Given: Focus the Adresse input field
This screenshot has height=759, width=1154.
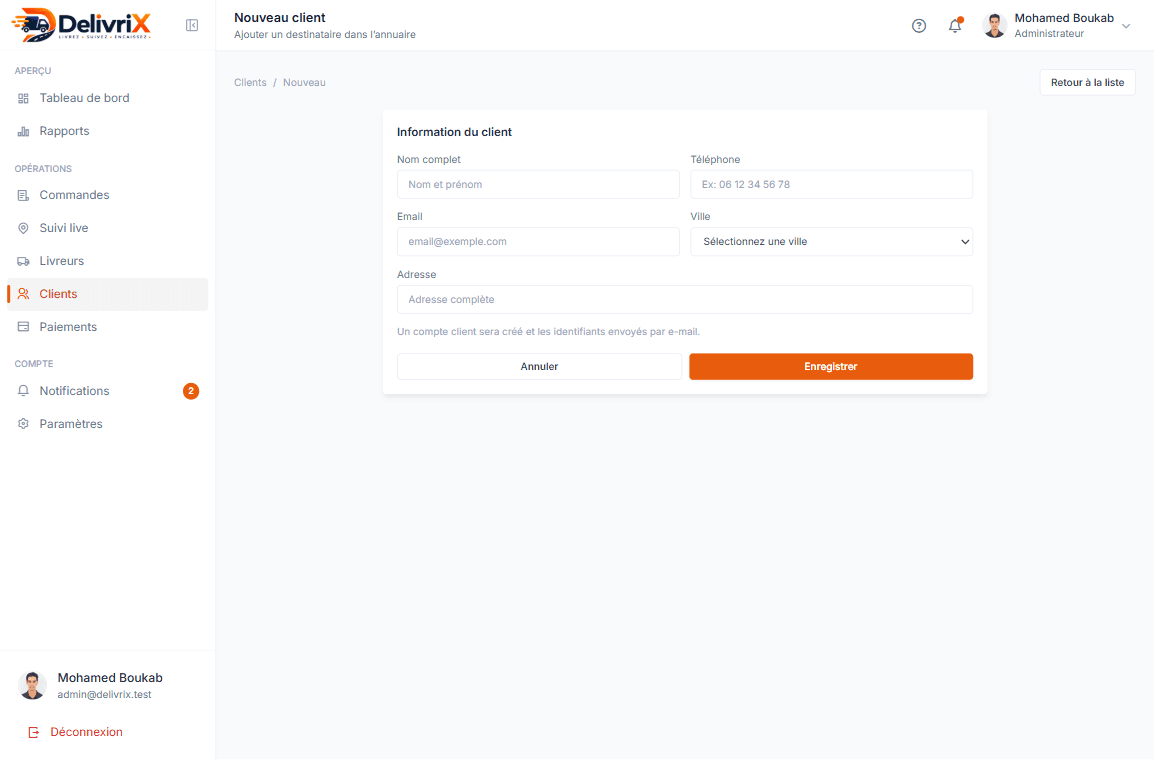Looking at the screenshot, I should tap(684, 300).
